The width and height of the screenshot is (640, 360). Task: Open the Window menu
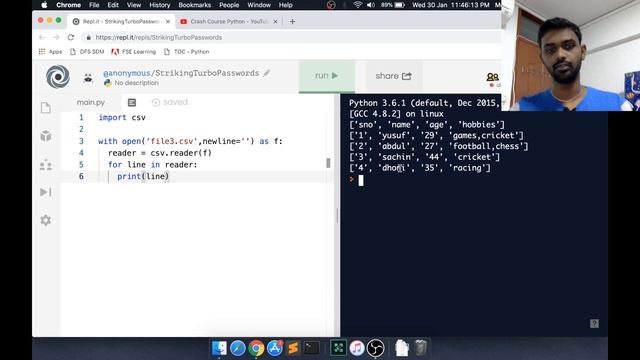point(259,5)
